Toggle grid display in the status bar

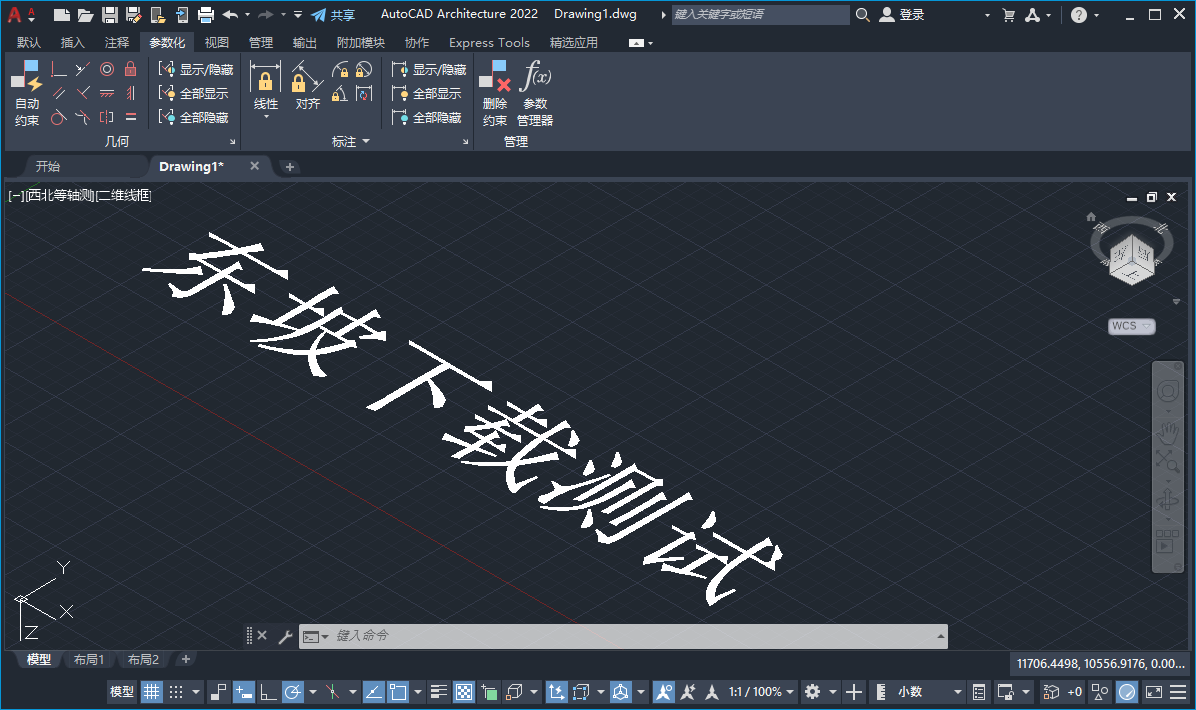[x=151, y=691]
